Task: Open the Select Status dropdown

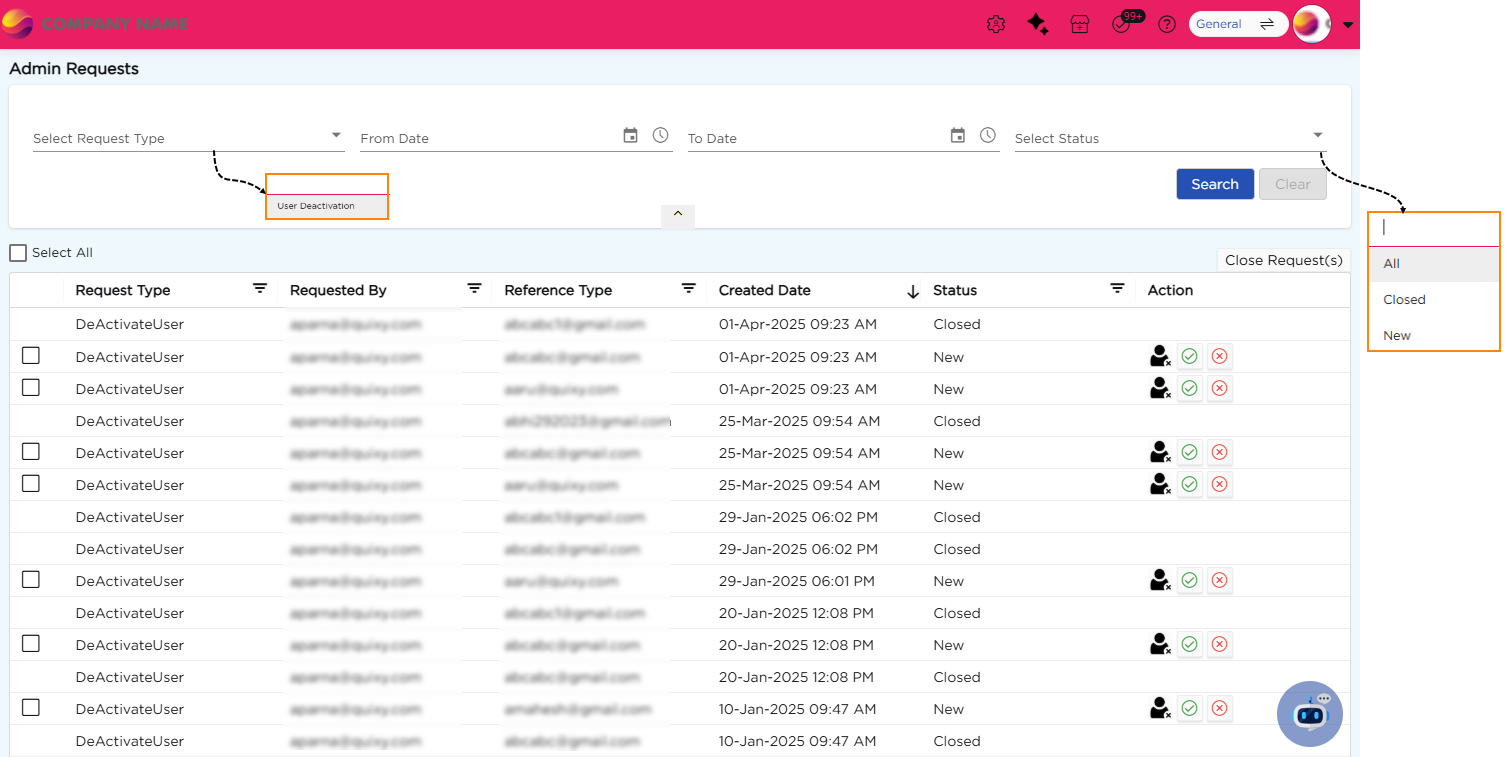Action: [1318, 136]
